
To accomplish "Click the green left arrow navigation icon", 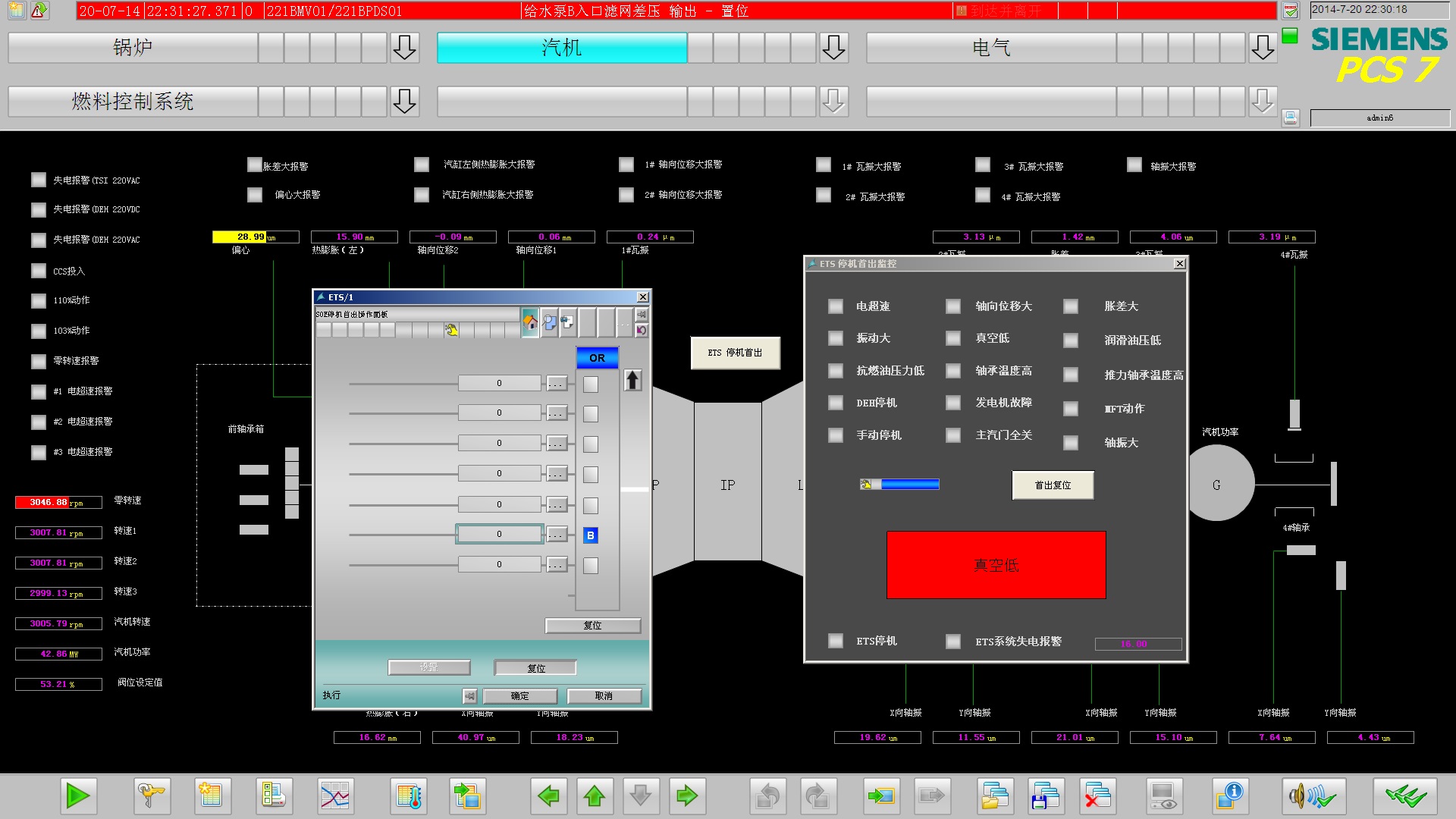I will 548,796.
